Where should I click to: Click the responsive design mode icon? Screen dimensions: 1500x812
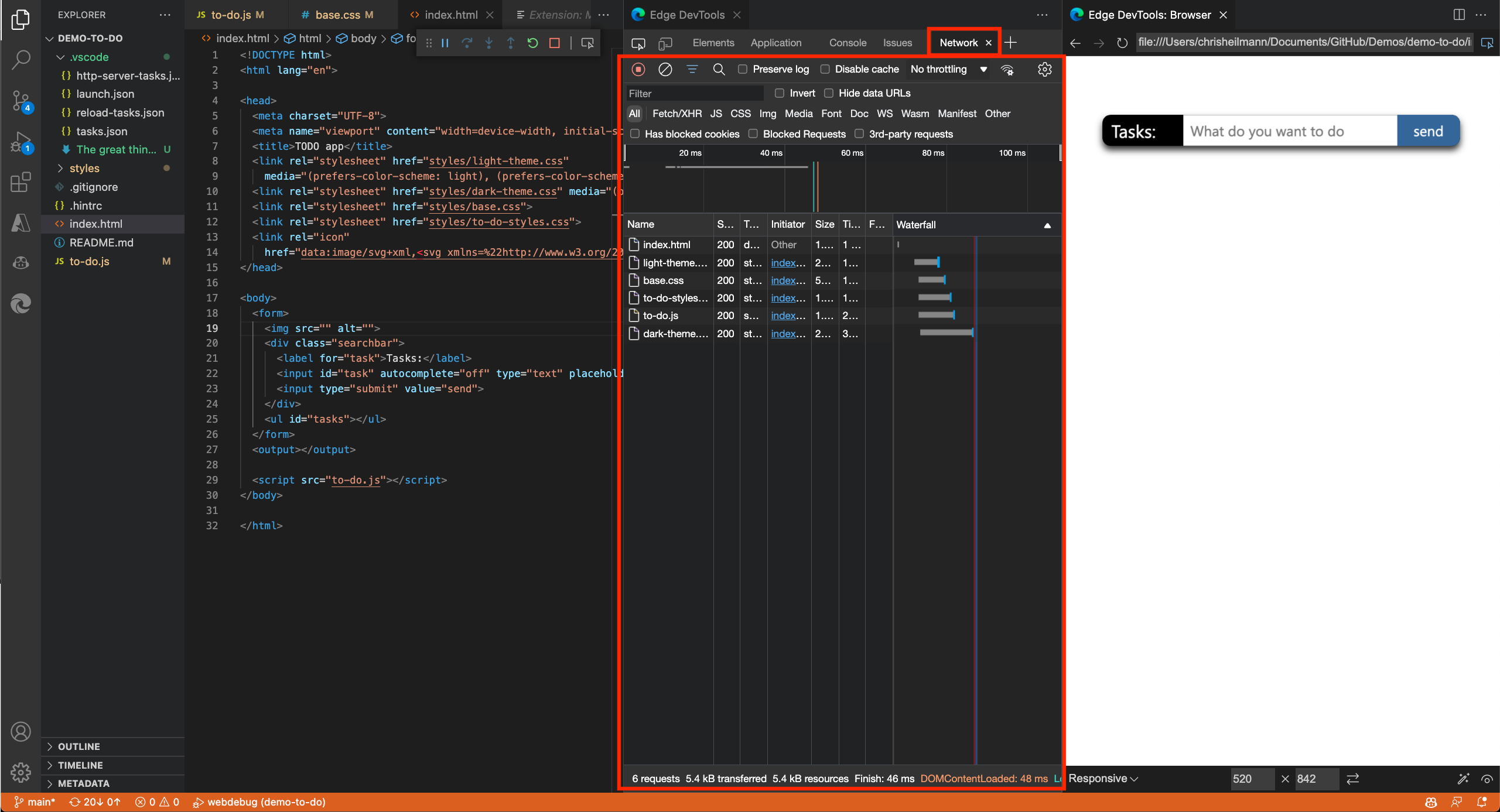pos(665,42)
